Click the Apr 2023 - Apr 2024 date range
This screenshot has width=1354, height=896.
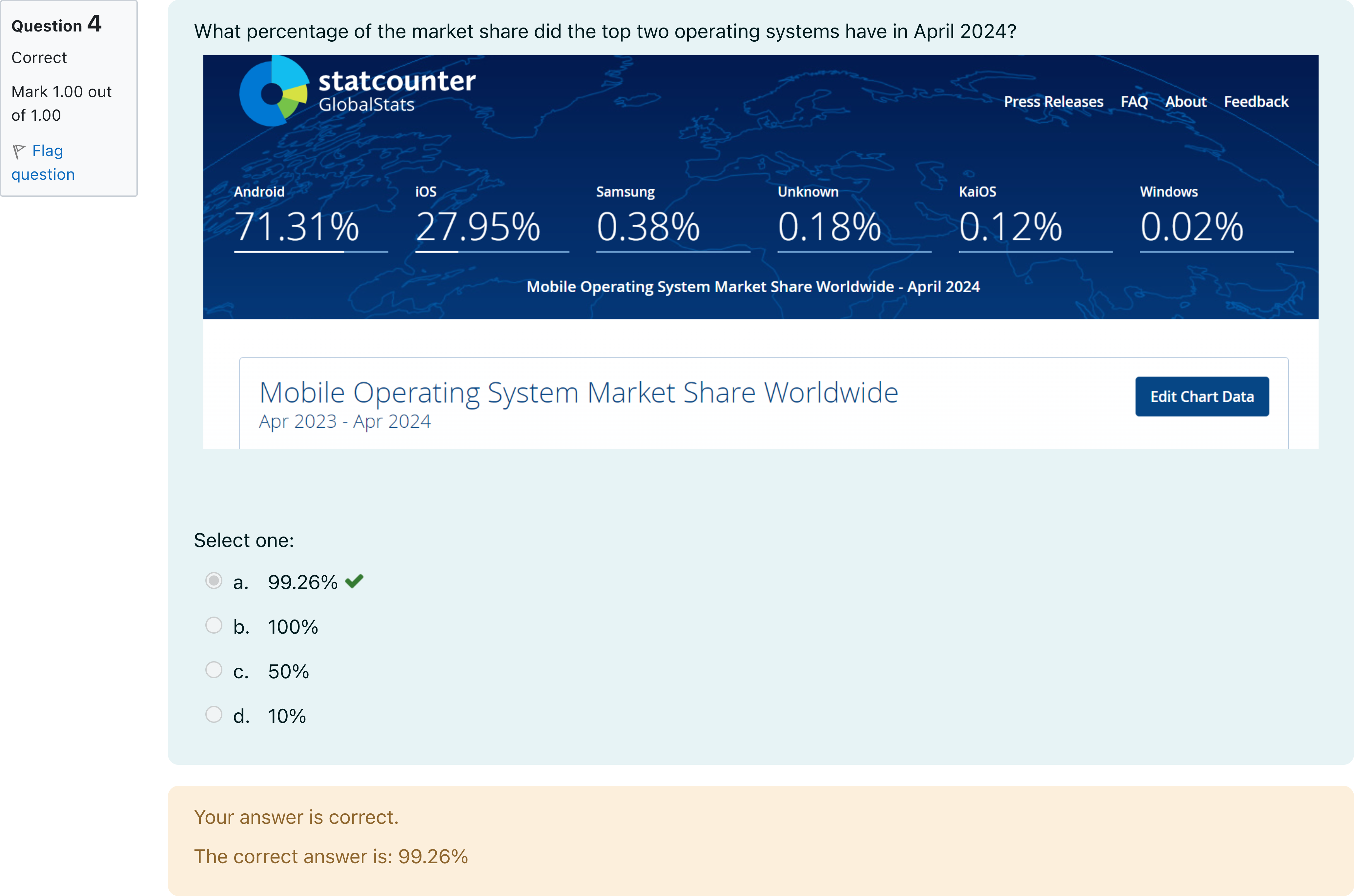tap(345, 422)
